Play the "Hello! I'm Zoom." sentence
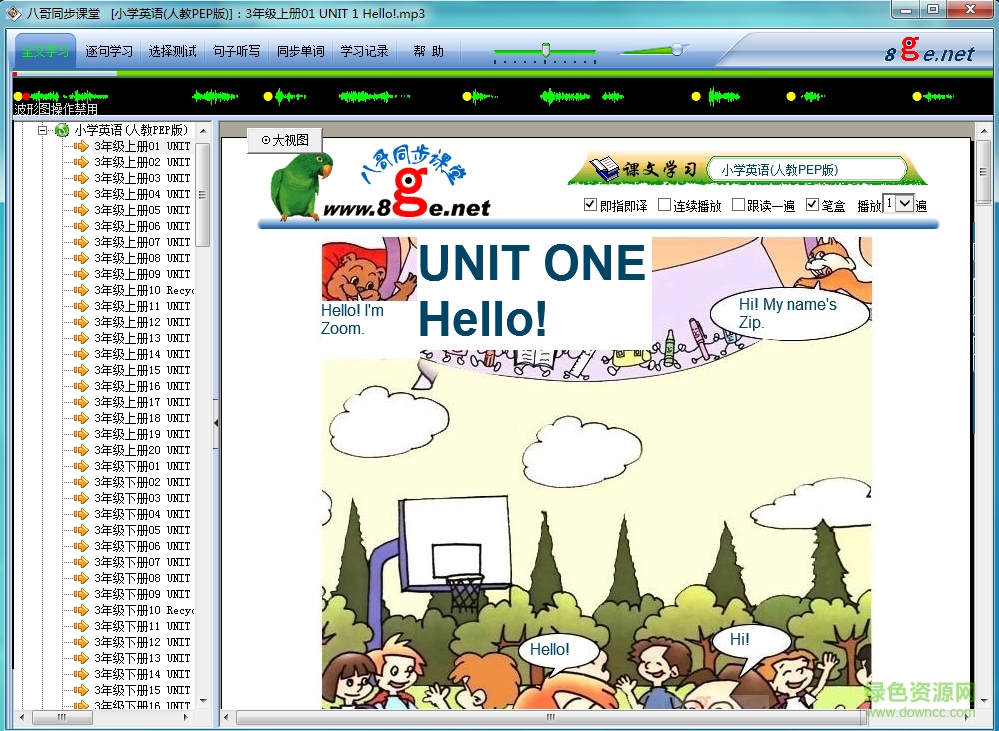The image size is (999, 731). [352, 319]
